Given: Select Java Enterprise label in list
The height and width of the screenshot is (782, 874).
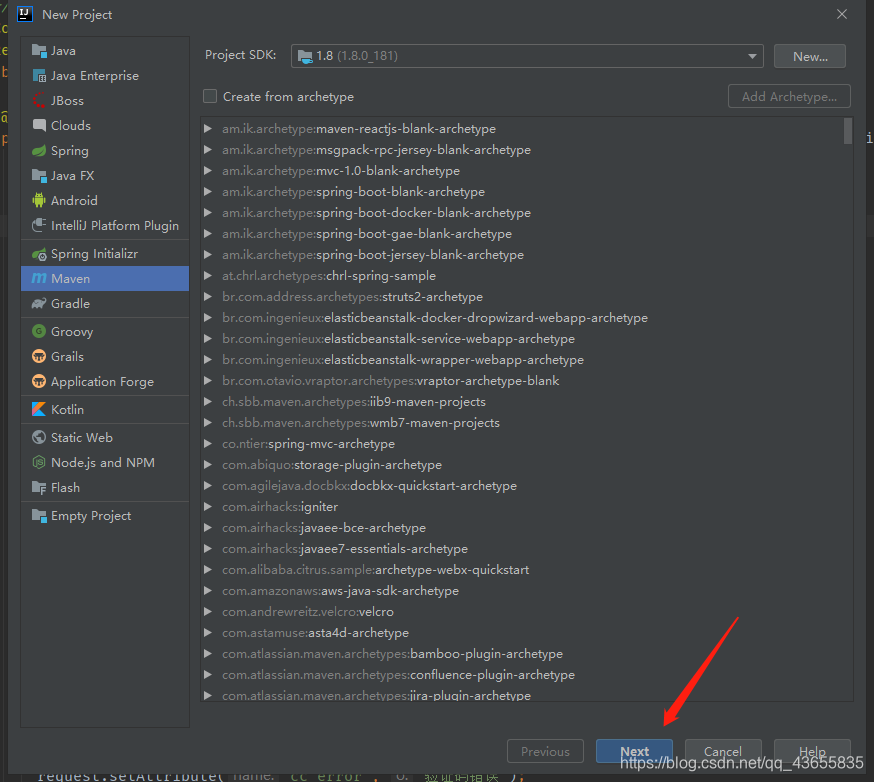Looking at the screenshot, I should coord(95,76).
